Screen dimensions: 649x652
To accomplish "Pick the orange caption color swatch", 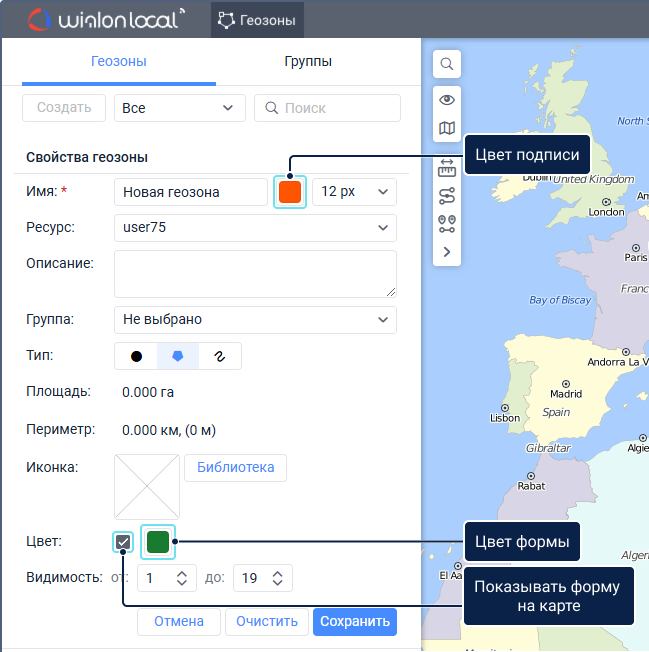I will pyautogui.click(x=290, y=192).
